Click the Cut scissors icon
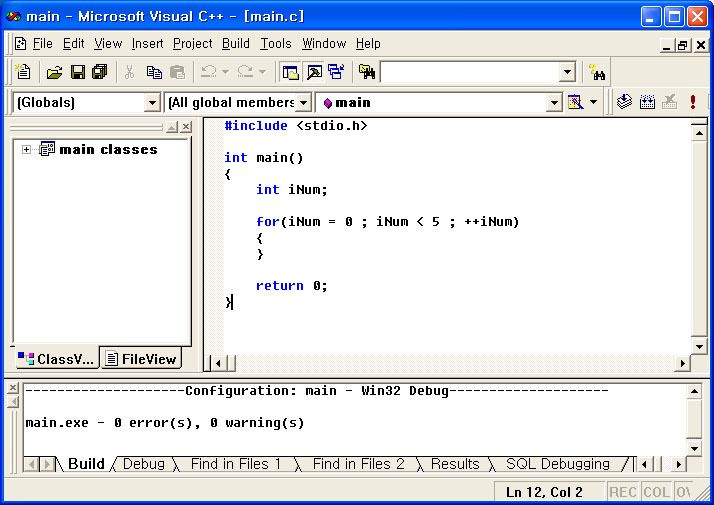The image size is (714, 505). click(129, 72)
